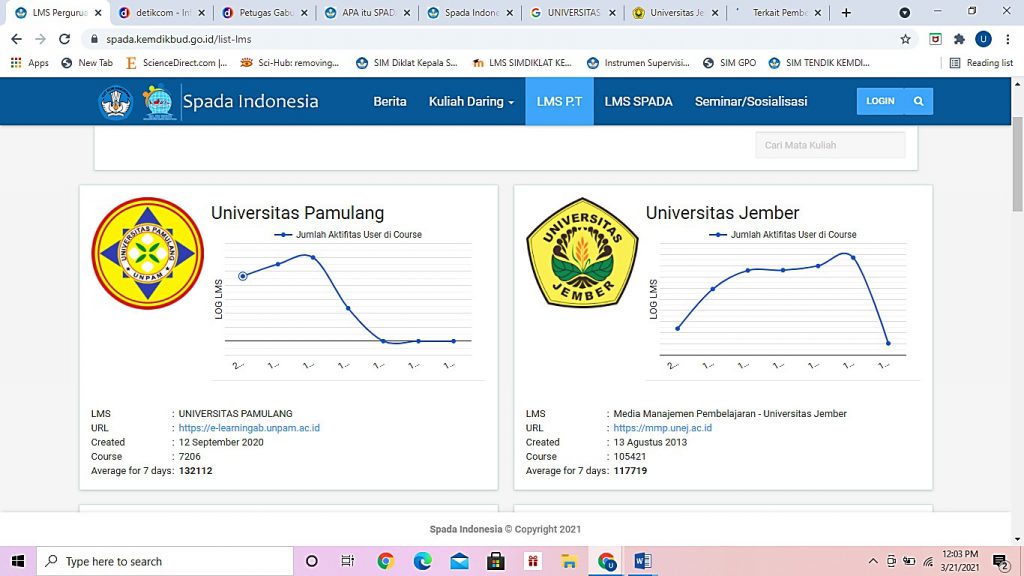
Task: Bookmark this page with the star icon
Action: click(905, 39)
